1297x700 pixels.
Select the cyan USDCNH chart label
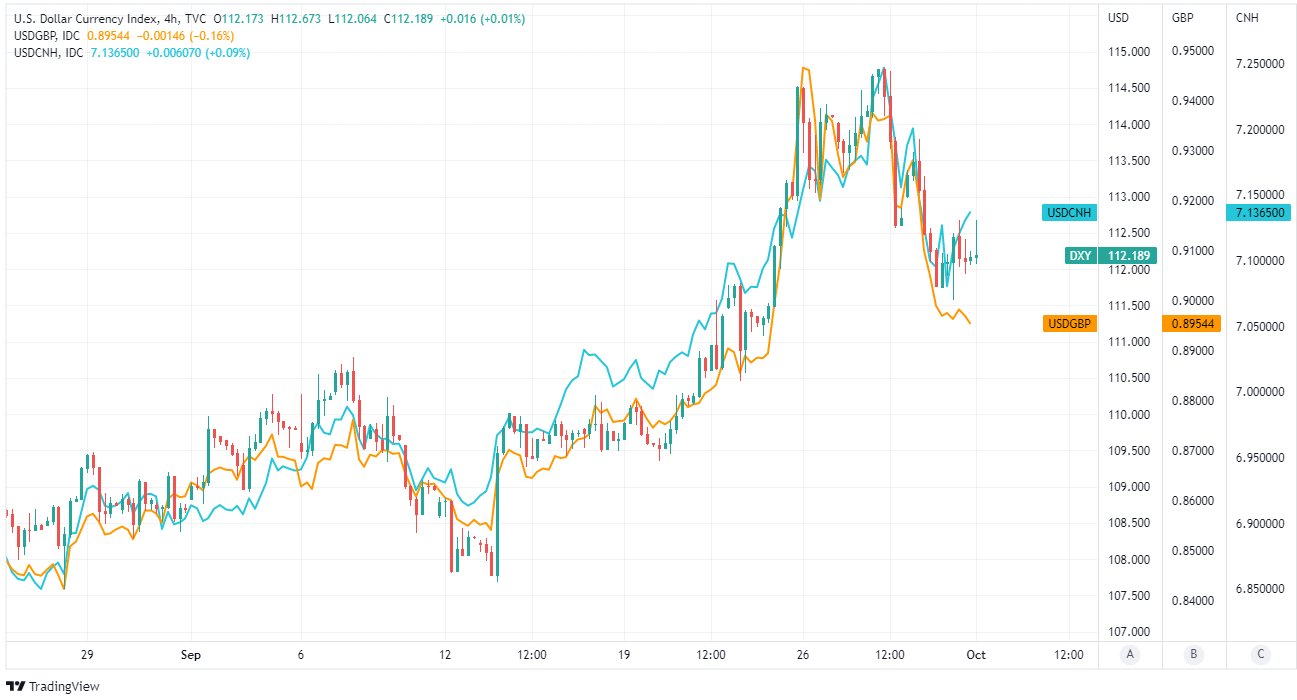click(x=1069, y=212)
